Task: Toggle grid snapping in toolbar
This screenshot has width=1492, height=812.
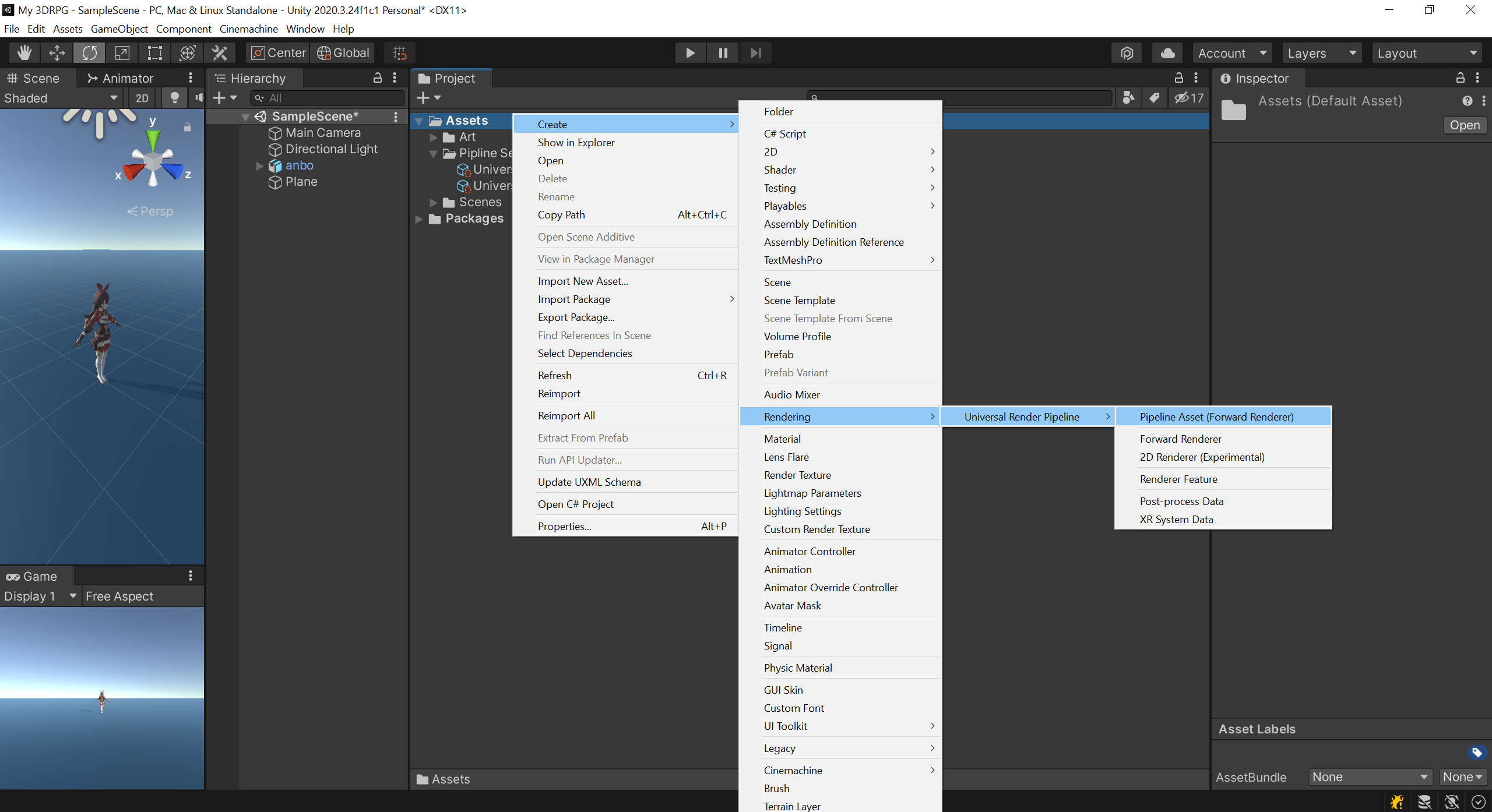Action: [x=400, y=53]
